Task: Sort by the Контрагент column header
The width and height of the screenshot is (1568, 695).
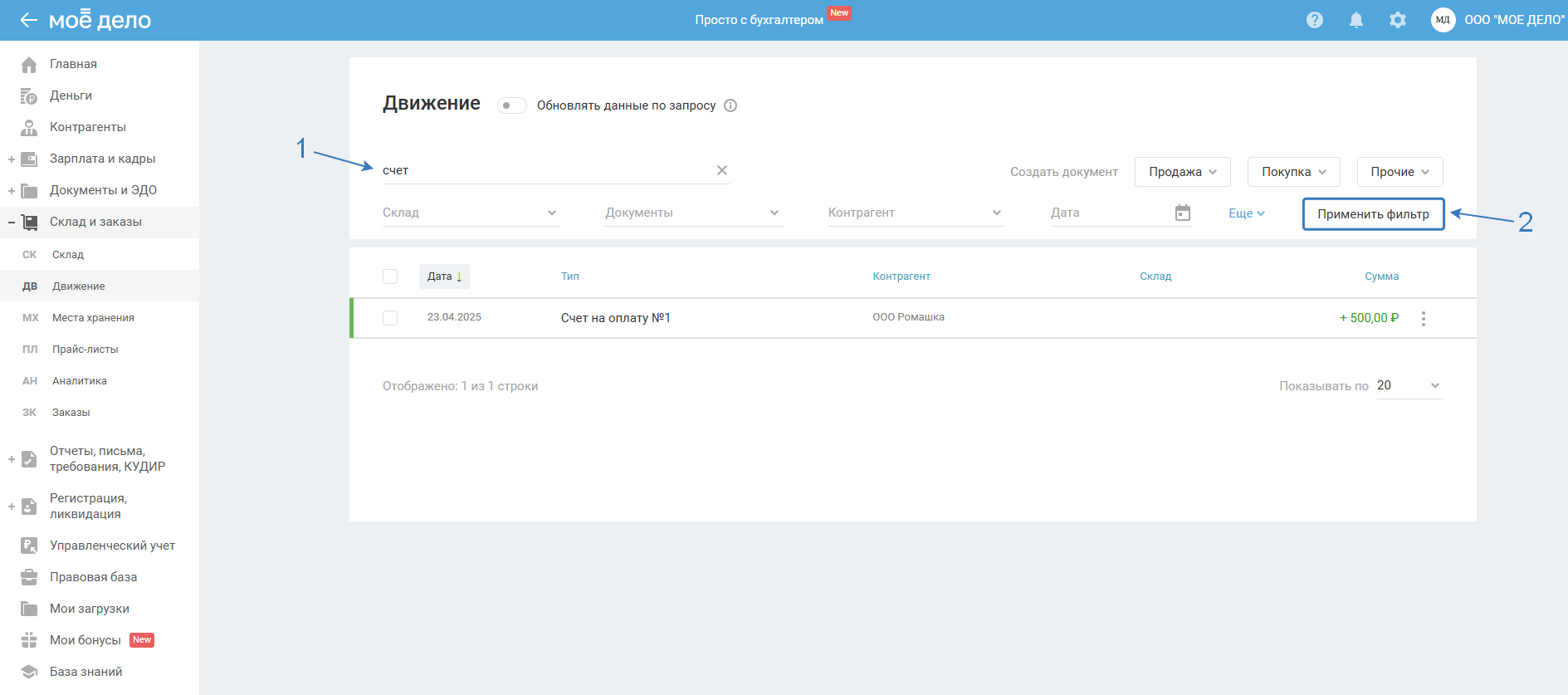Action: point(901,277)
